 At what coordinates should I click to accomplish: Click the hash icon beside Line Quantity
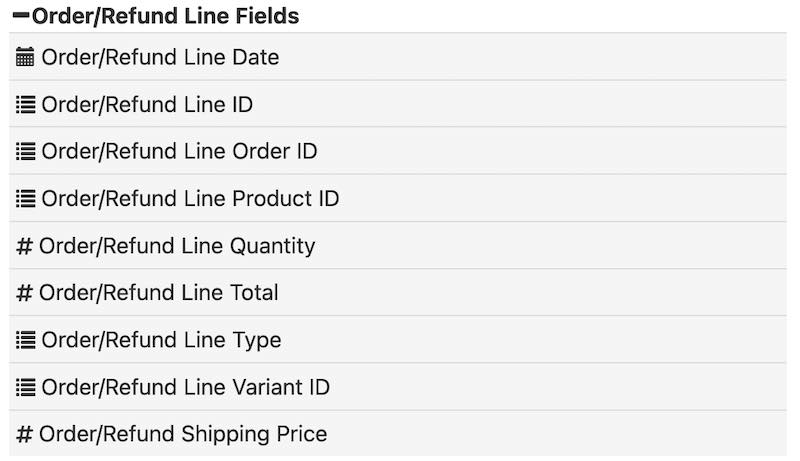click(x=25, y=246)
